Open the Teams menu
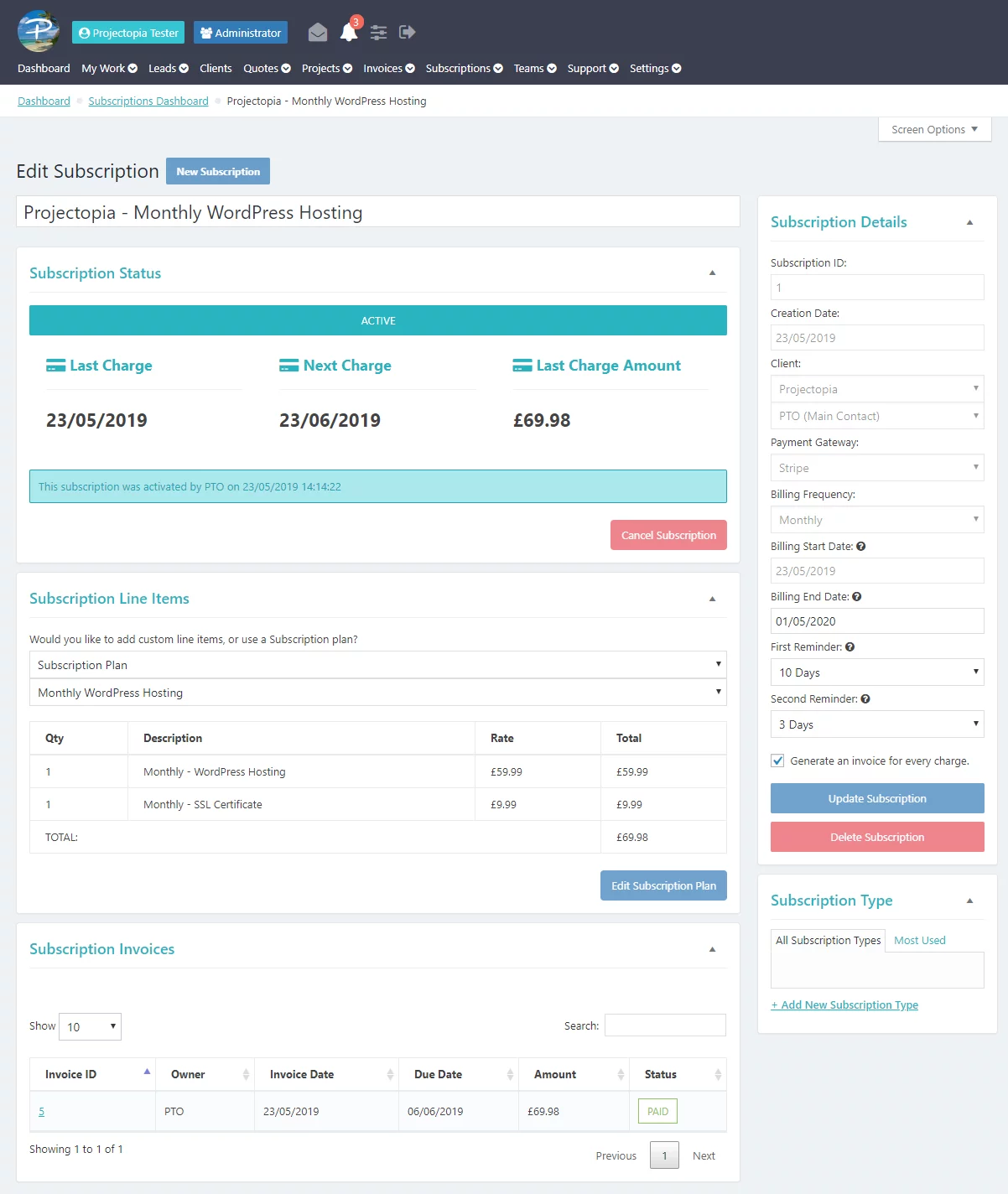This screenshot has width=1008, height=1194. (535, 69)
